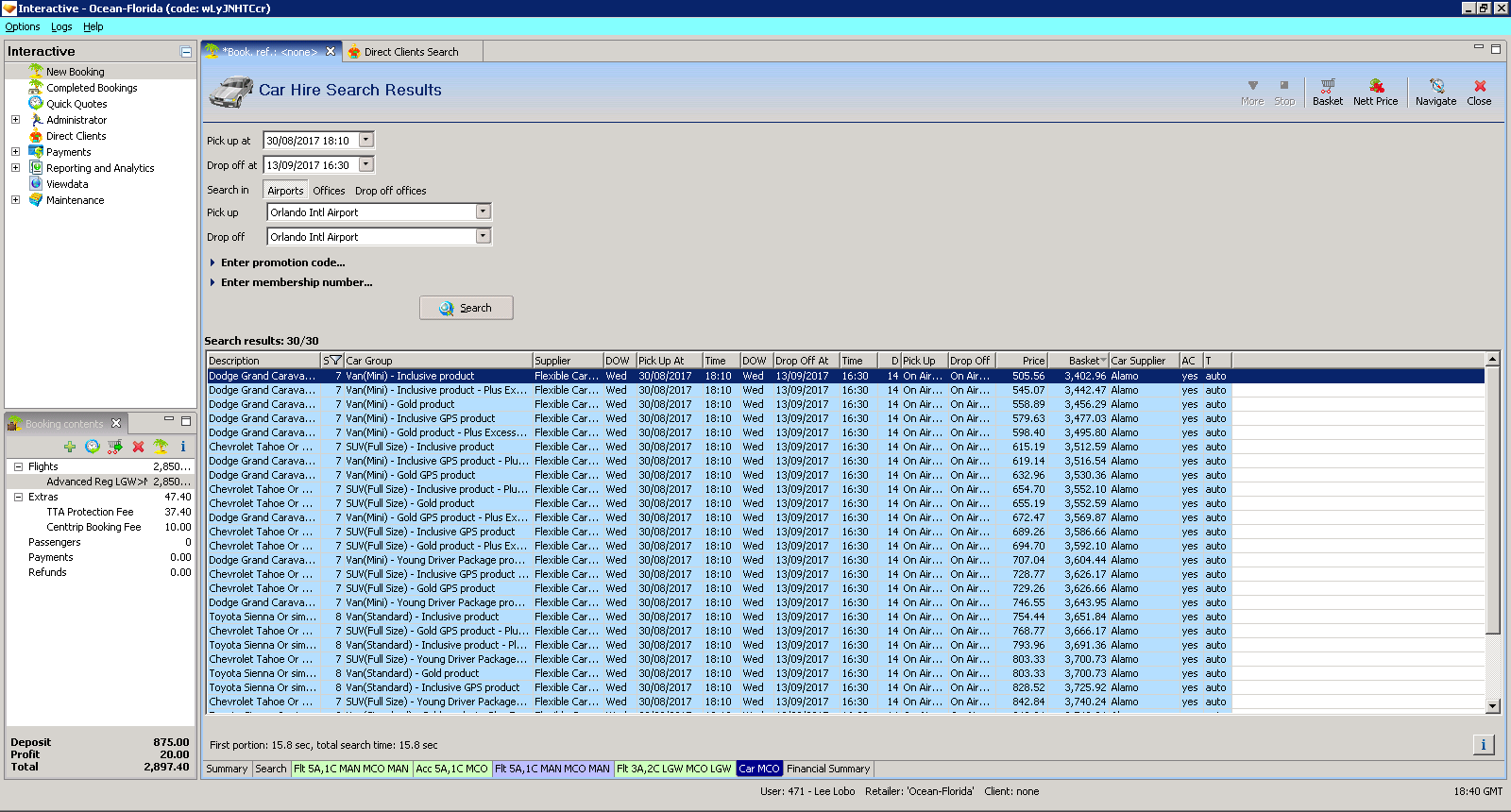1511x812 pixels.
Task: Open the Logs menu
Action: (x=61, y=26)
